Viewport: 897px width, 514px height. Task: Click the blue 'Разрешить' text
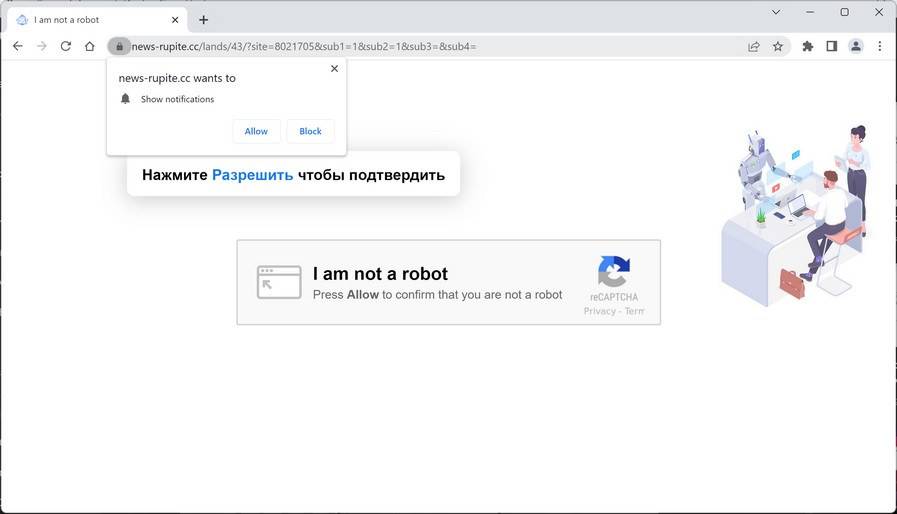(252, 175)
